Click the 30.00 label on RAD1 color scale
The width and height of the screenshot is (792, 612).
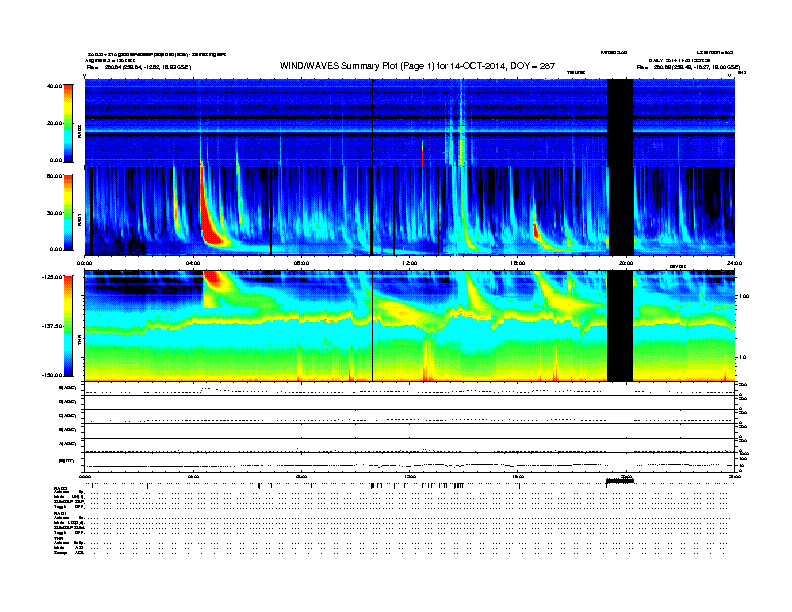[x=54, y=213]
